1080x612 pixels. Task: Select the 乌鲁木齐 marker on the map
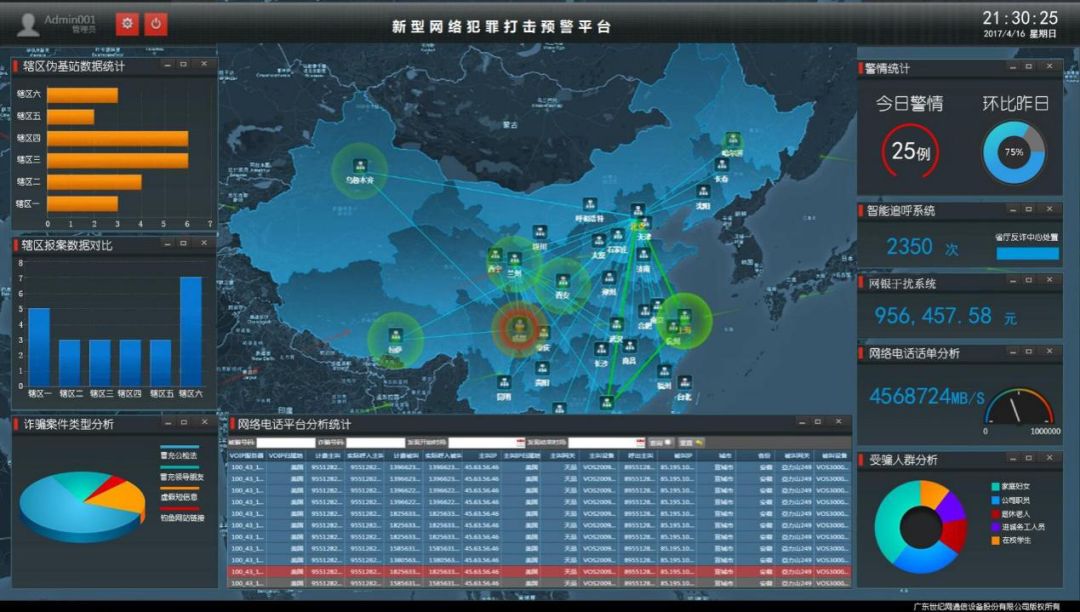click(x=358, y=165)
